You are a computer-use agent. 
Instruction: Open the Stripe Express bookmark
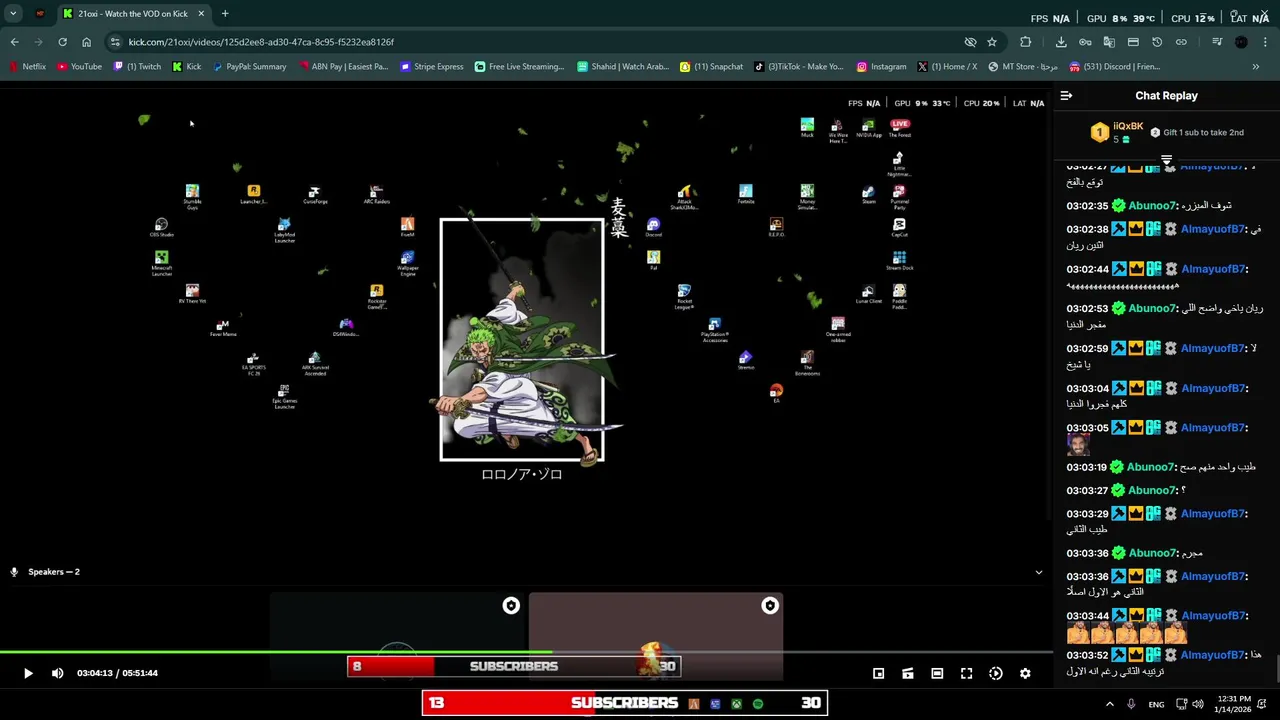pyautogui.click(x=431, y=67)
